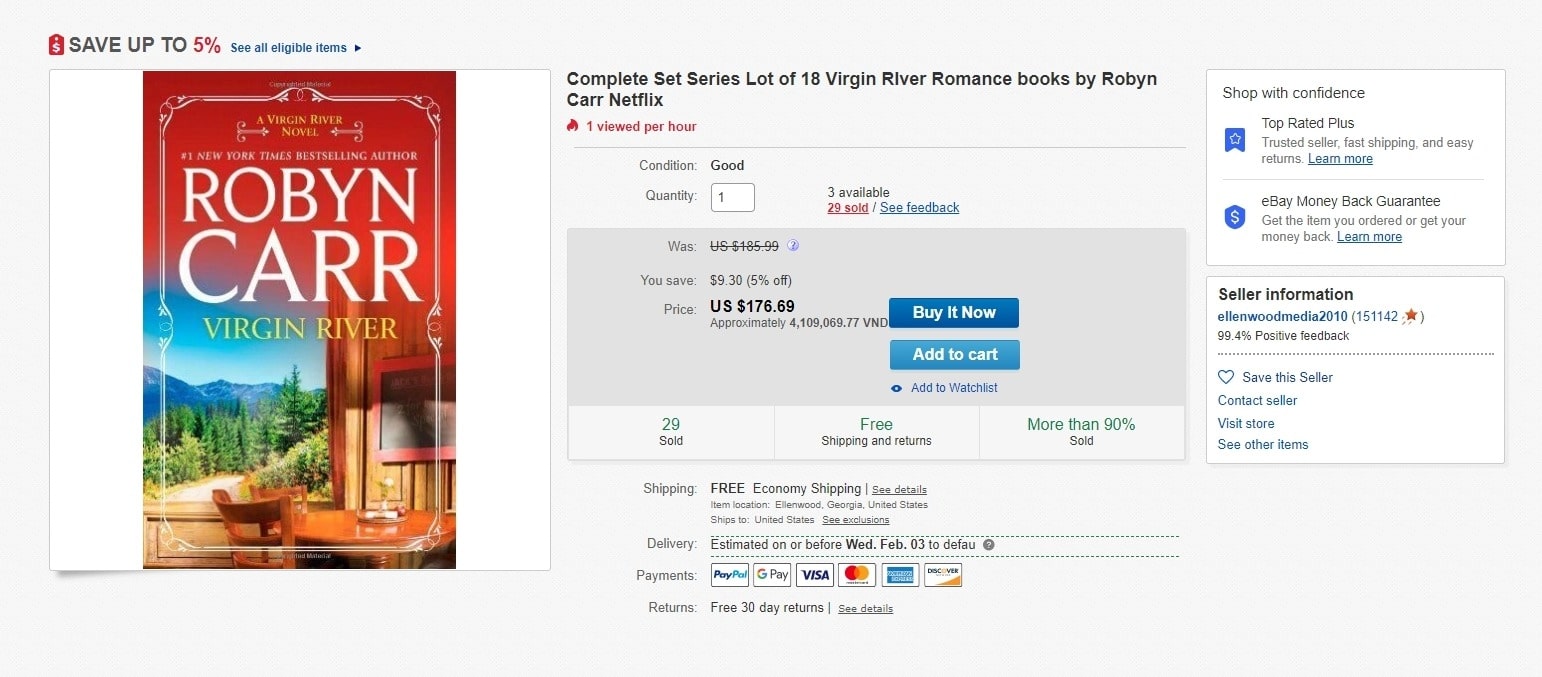
Task: Click the info icon beside the Was price
Action: 793,245
